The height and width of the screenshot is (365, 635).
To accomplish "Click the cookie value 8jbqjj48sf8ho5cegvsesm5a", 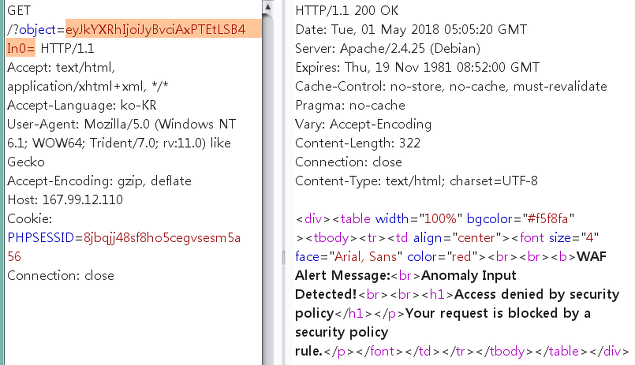I will click(162, 237).
